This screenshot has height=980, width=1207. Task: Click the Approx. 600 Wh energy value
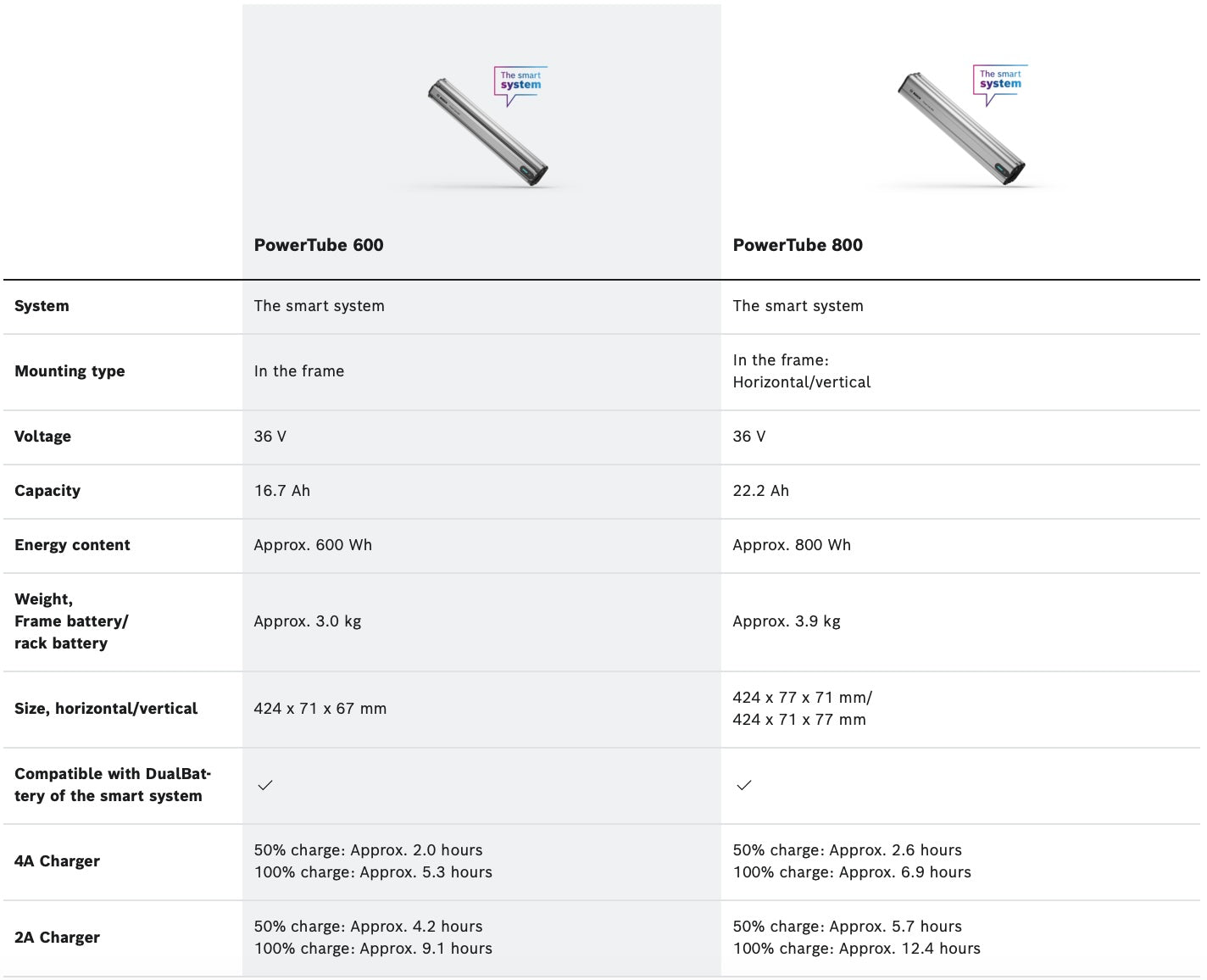313,545
